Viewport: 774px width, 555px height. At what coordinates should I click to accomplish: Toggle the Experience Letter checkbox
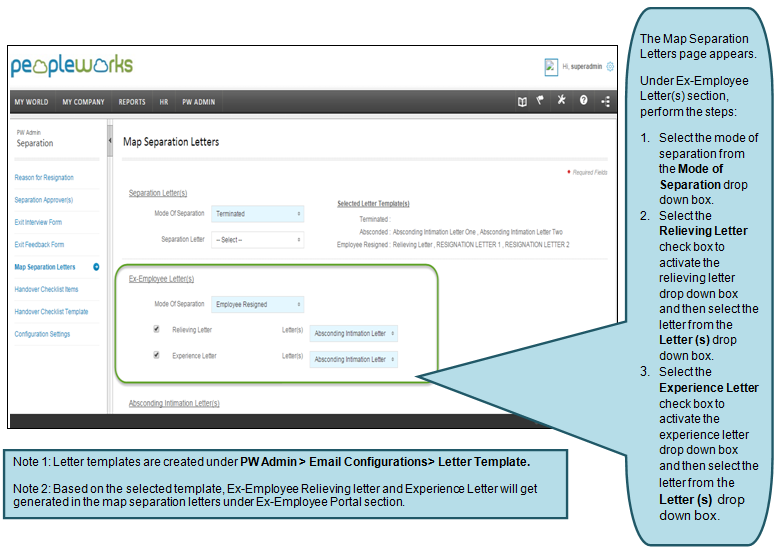(x=155, y=355)
